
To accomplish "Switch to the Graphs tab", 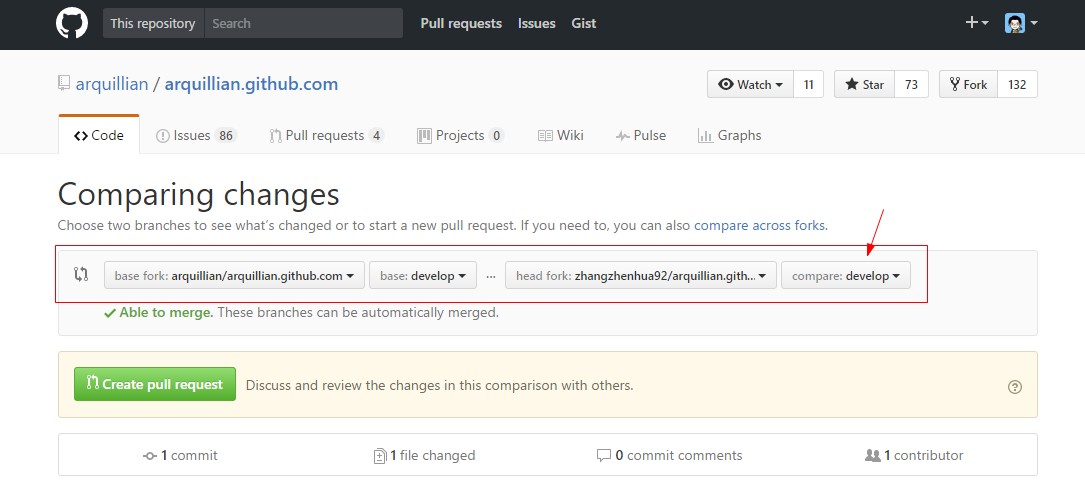I will [730, 136].
